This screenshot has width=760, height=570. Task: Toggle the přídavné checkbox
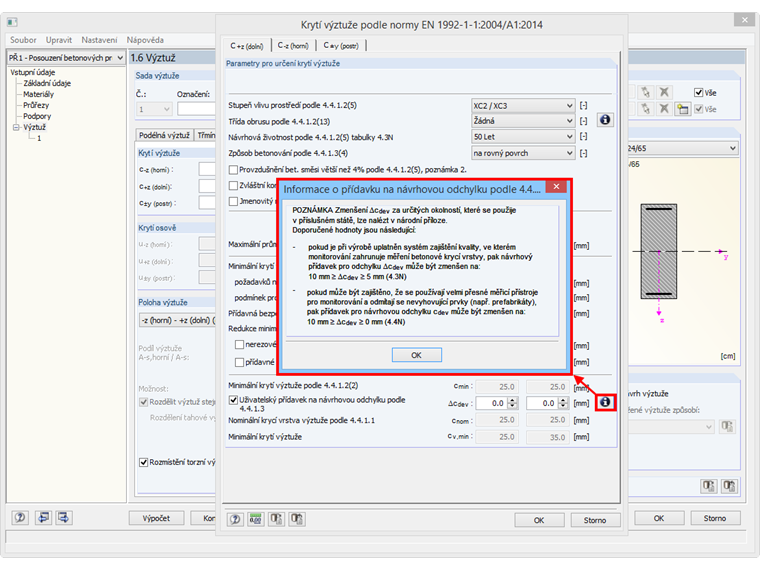(x=239, y=362)
